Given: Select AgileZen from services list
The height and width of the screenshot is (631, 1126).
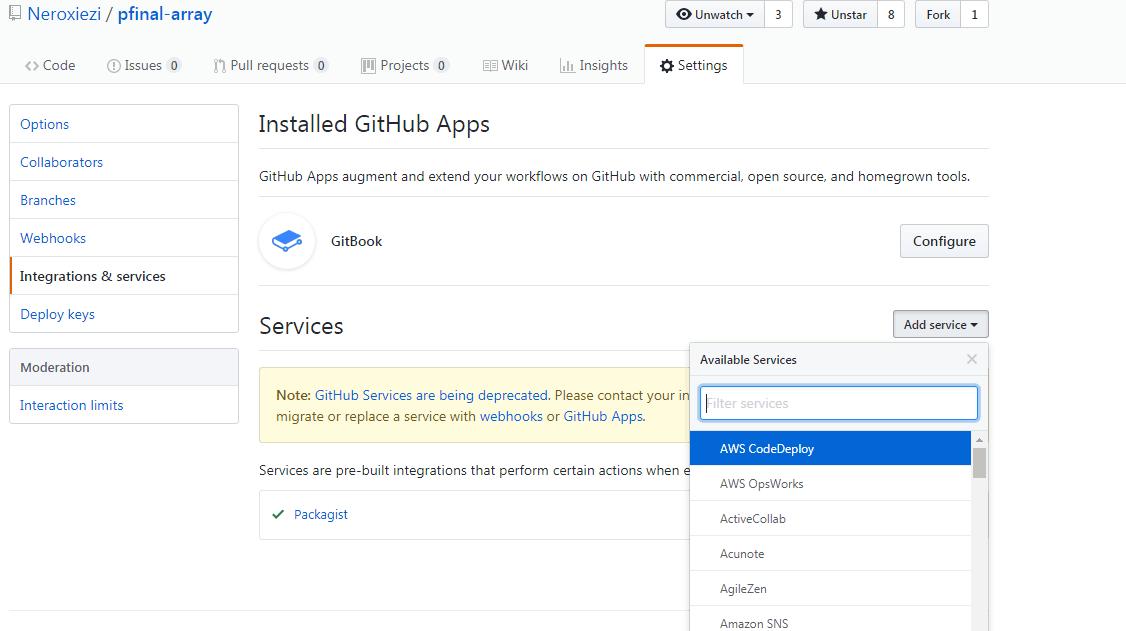Looking at the screenshot, I should [830, 589].
